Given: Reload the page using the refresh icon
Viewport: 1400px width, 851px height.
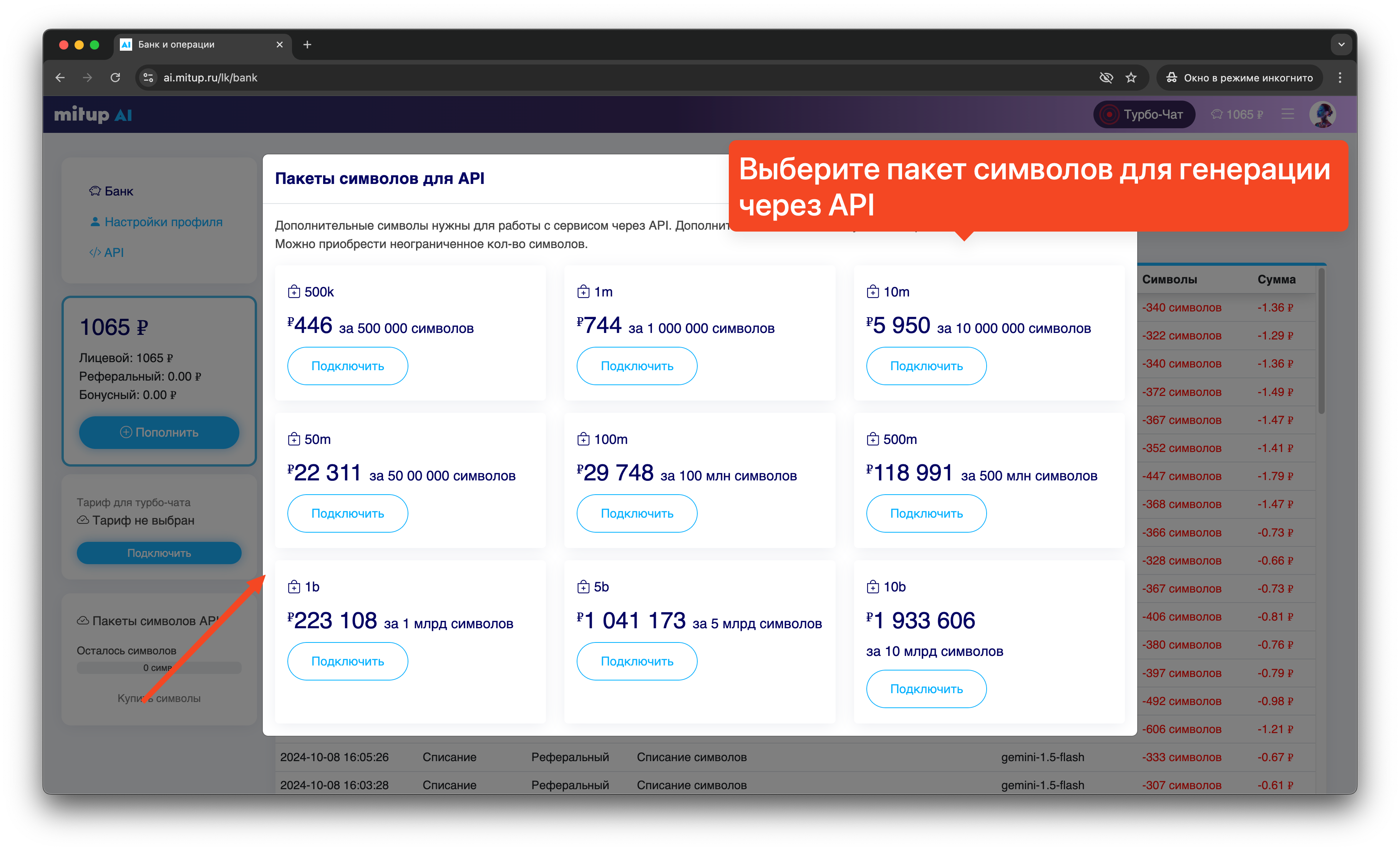Looking at the screenshot, I should 115,78.
